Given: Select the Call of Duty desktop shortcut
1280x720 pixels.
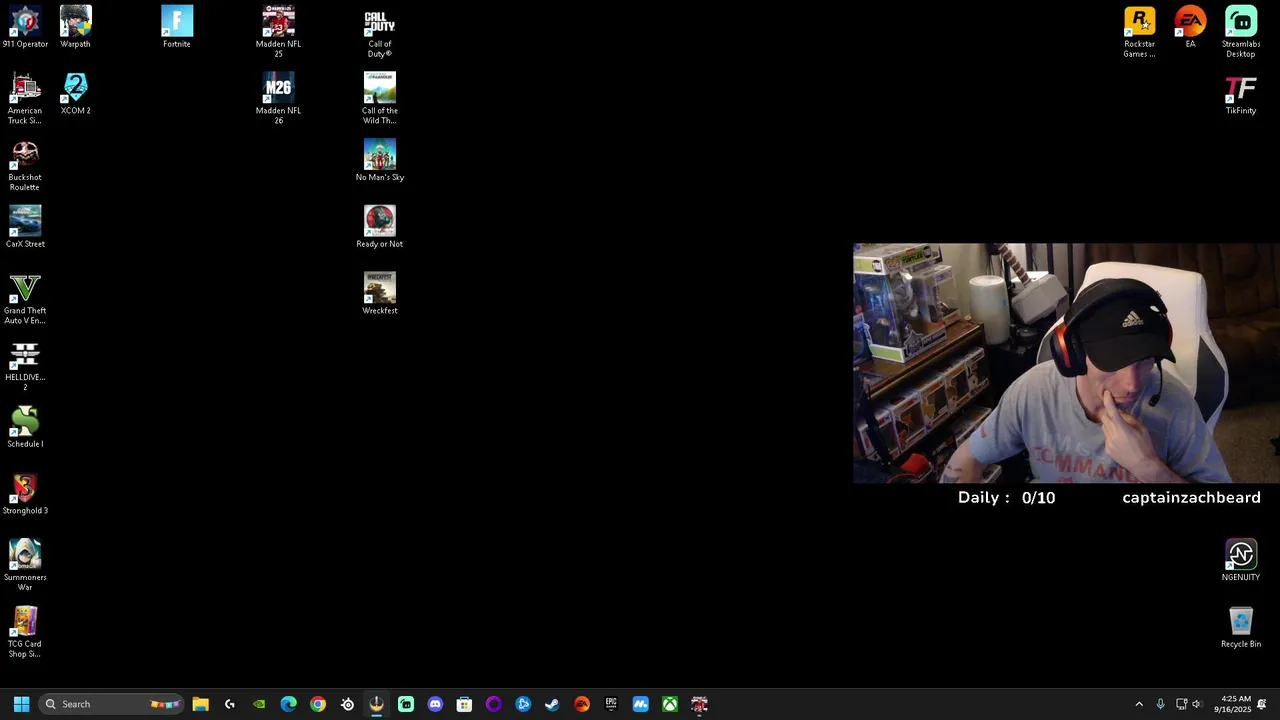Looking at the screenshot, I should point(380,32).
